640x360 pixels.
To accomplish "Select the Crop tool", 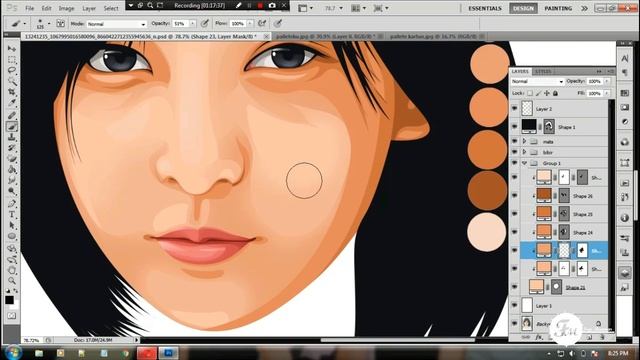I will click(12, 92).
